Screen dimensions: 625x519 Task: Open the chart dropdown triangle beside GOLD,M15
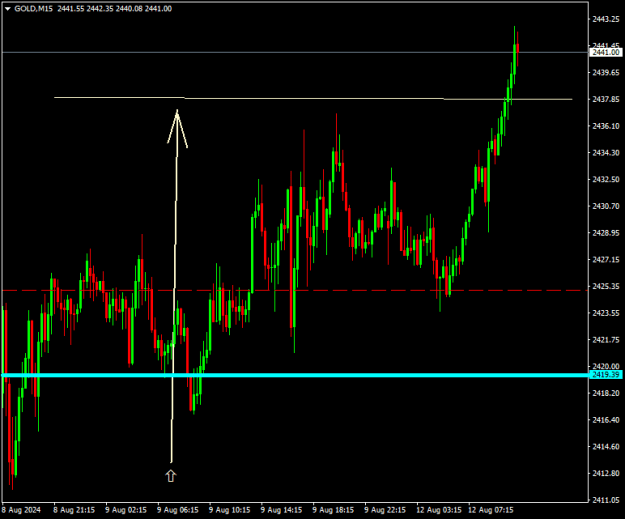point(8,9)
